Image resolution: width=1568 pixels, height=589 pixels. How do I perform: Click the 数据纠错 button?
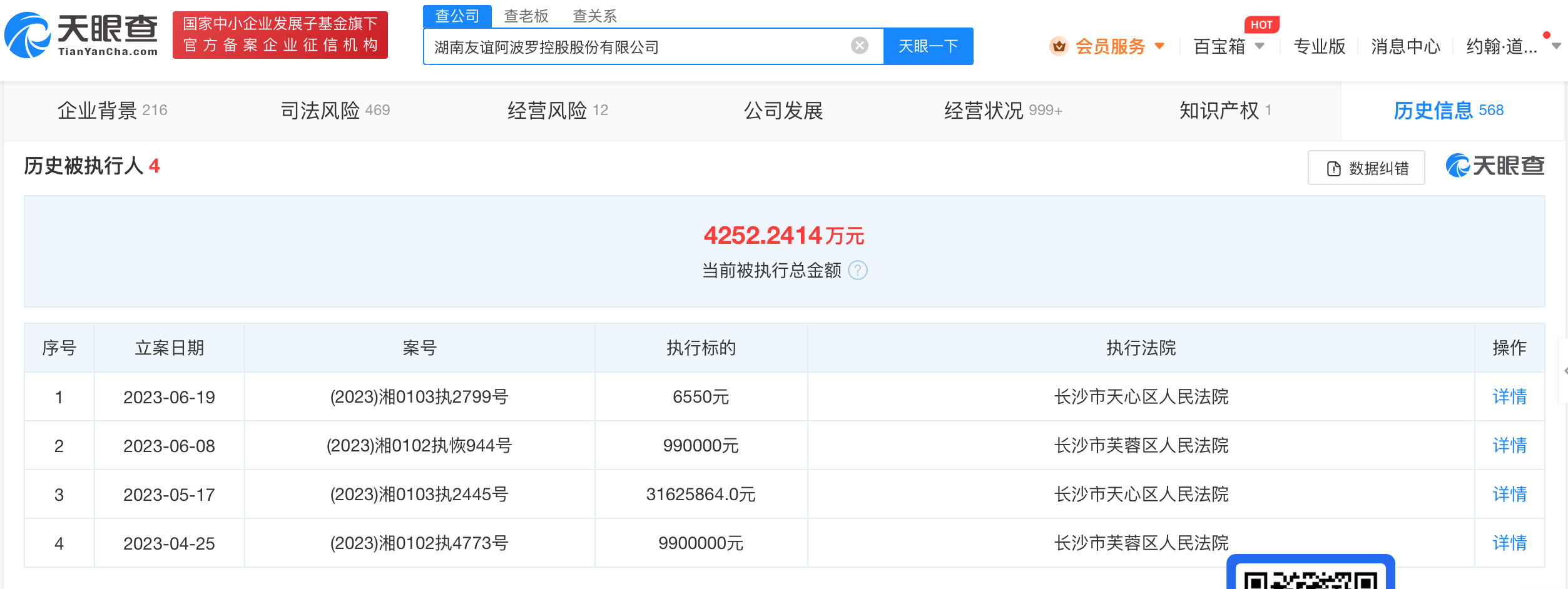pos(1366,168)
